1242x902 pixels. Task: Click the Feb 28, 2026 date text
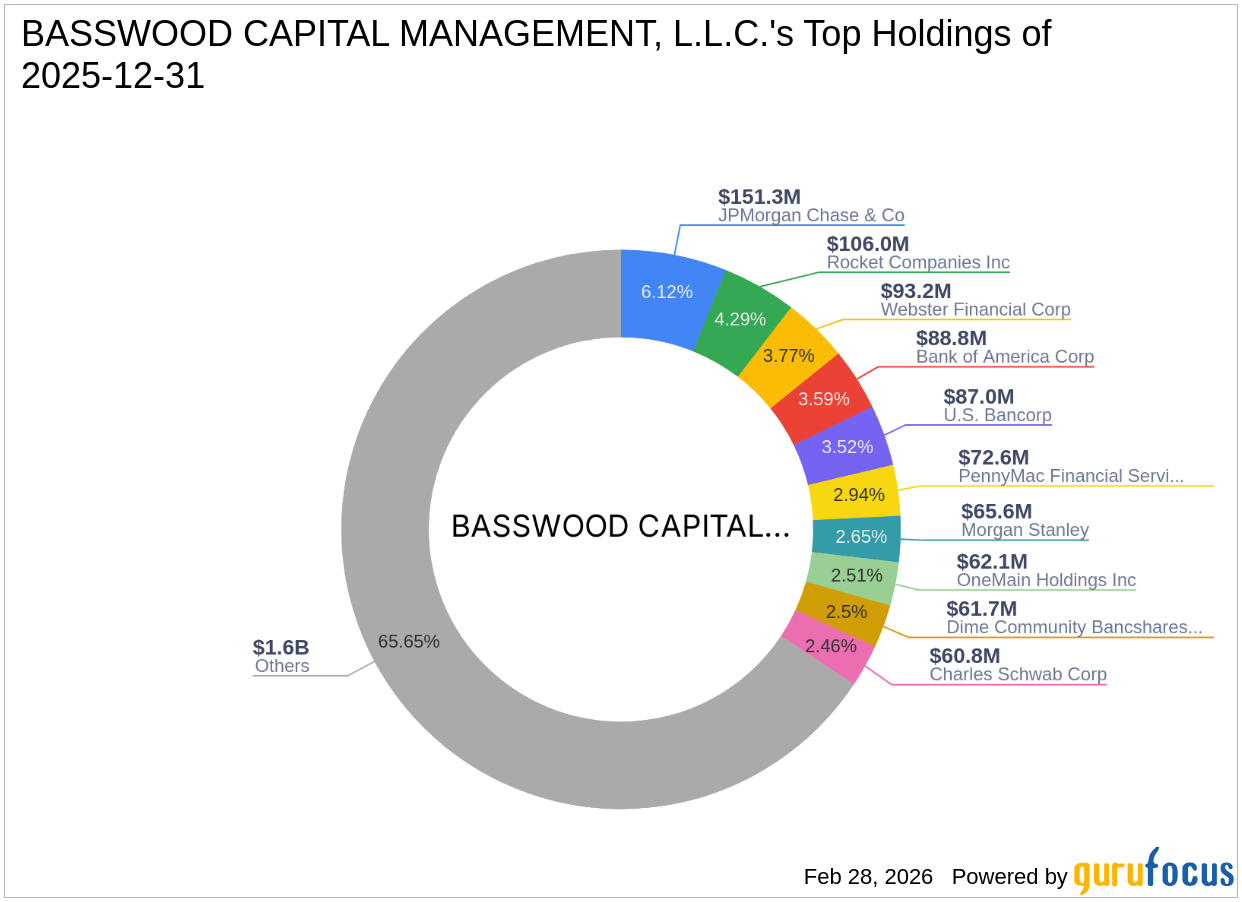866,876
